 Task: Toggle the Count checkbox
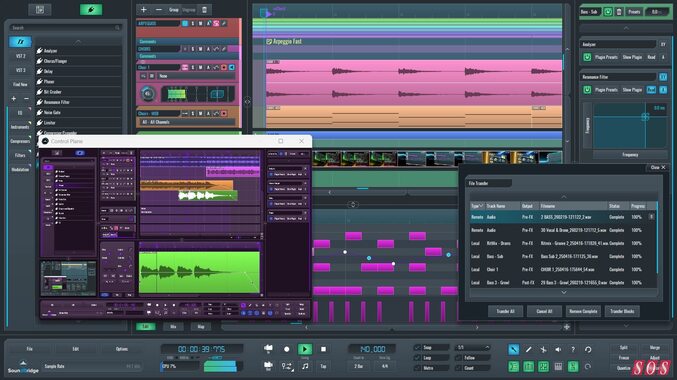[459, 368]
